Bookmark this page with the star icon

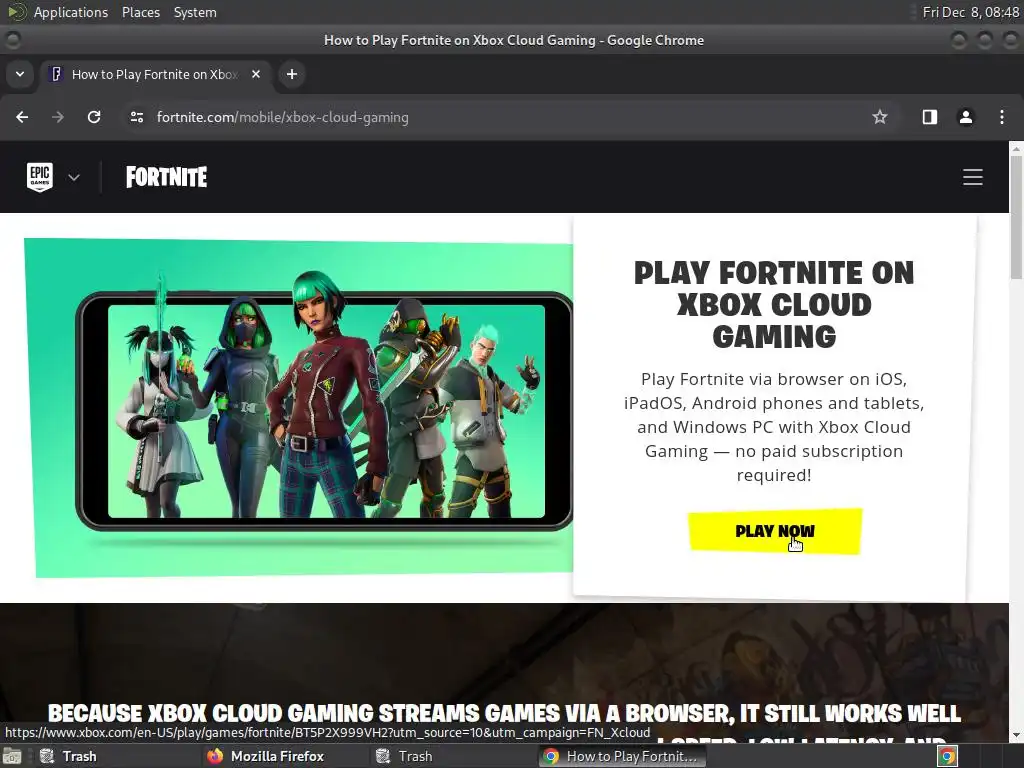click(880, 117)
